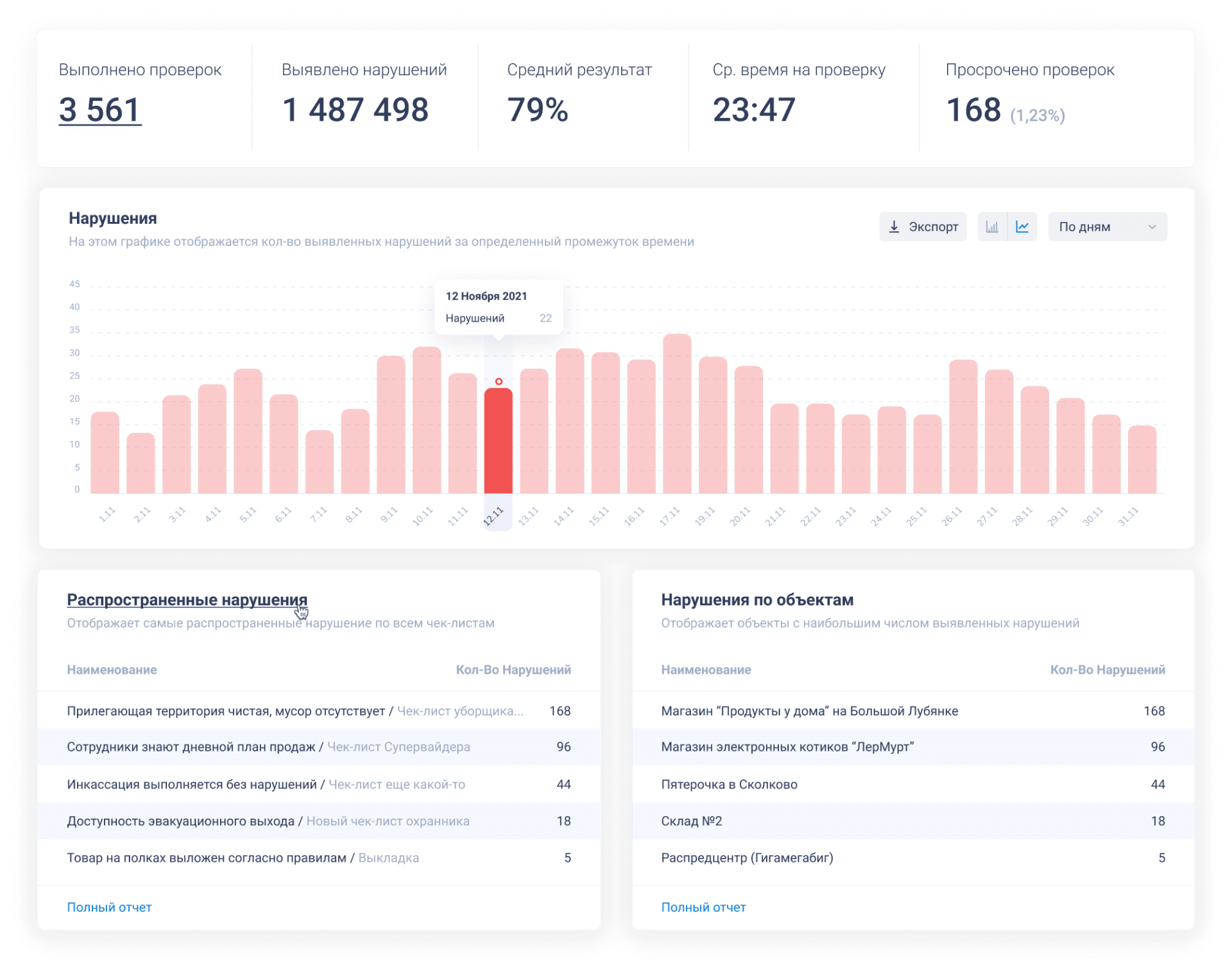The height and width of the screenshot is (974, 1232).
Task: Click the red data point marker above 12.11
Action: click(x=499, y=382)
